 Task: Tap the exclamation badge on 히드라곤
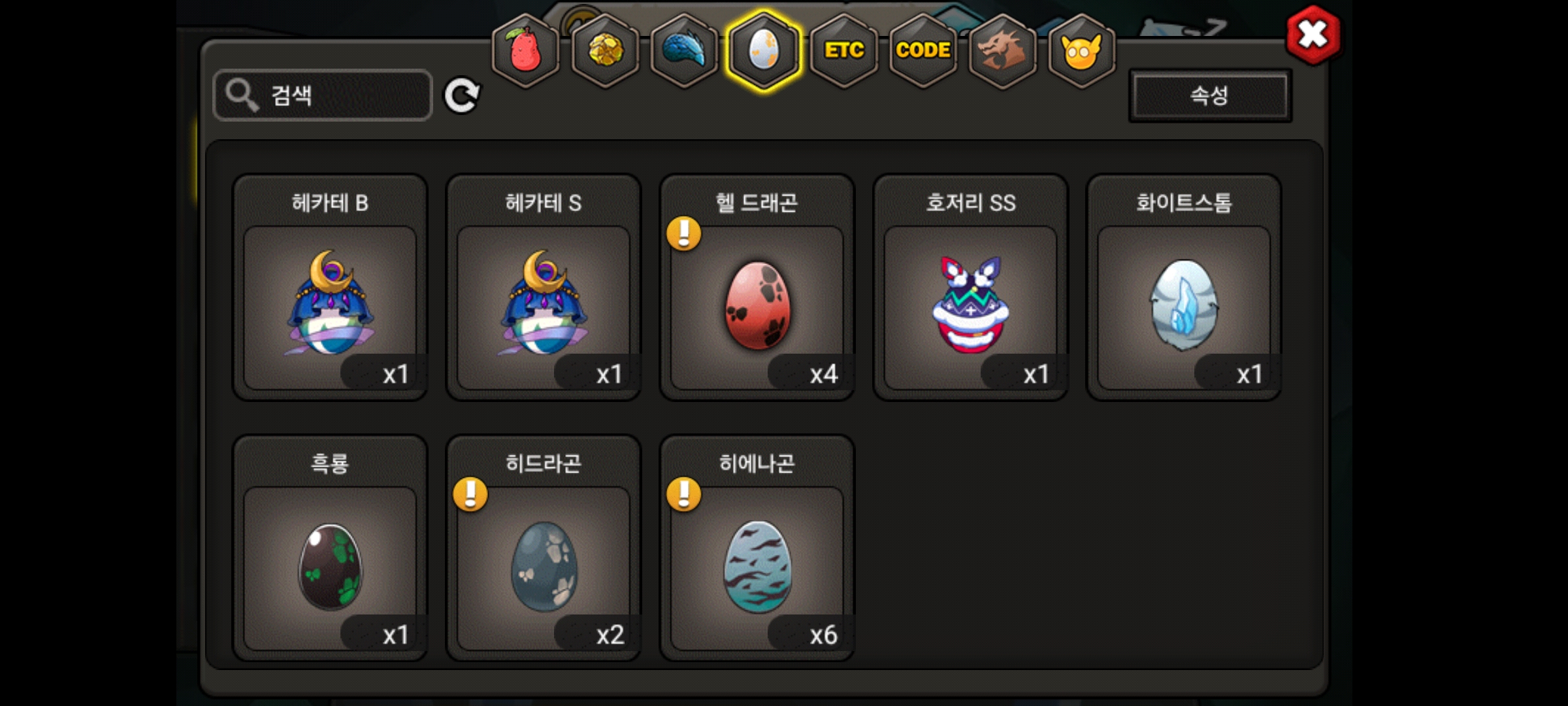[470, 494]
